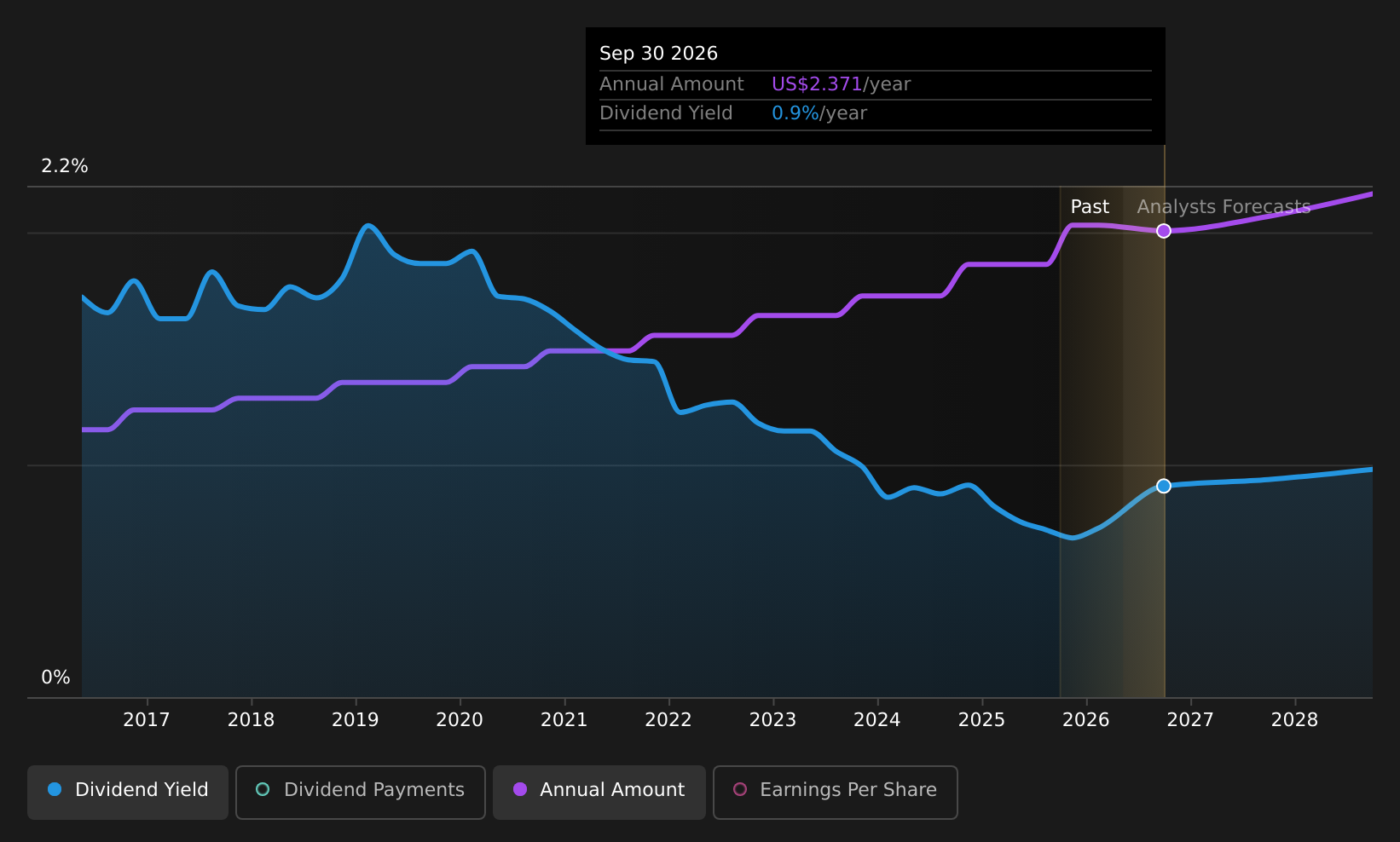Screen dimensions: 1400x842
Task: Click the 2.2% y-axis label
Action: pos(65,166)
